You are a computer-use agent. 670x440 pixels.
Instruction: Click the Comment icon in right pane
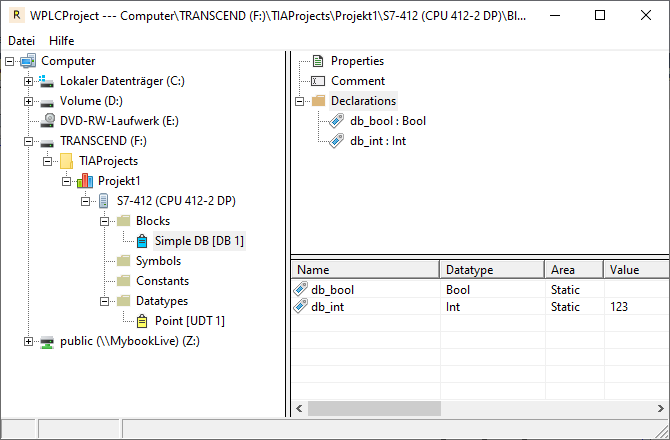click(318, 81)
